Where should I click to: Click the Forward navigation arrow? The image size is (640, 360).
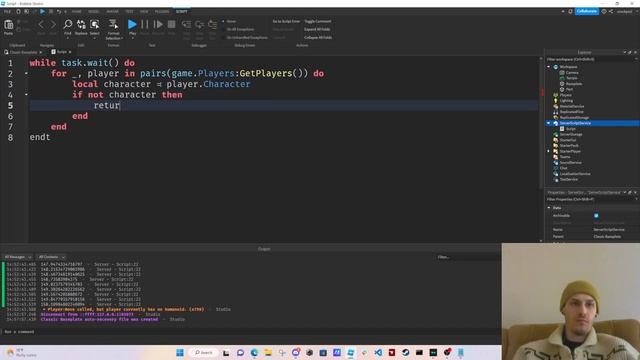coord(53,24)
